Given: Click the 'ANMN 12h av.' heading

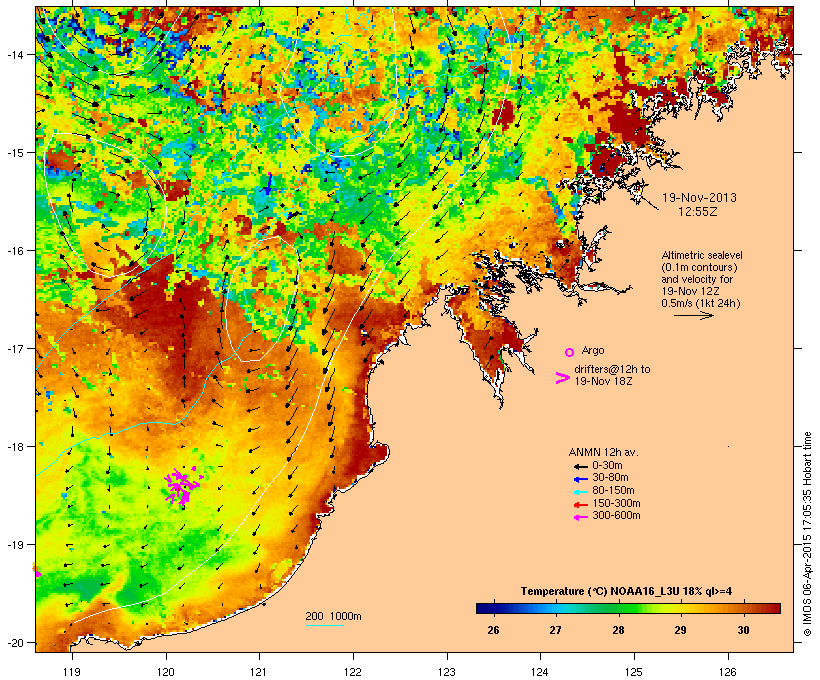Looking at the screenshot, I should point(603,452).
